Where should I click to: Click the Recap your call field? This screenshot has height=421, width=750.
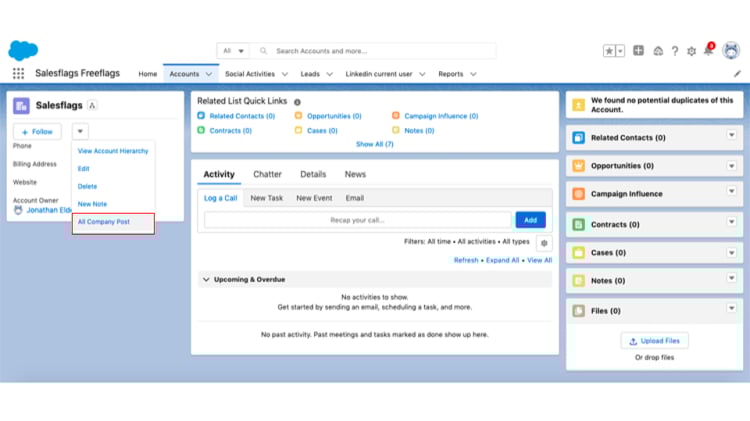coord(357,220)
